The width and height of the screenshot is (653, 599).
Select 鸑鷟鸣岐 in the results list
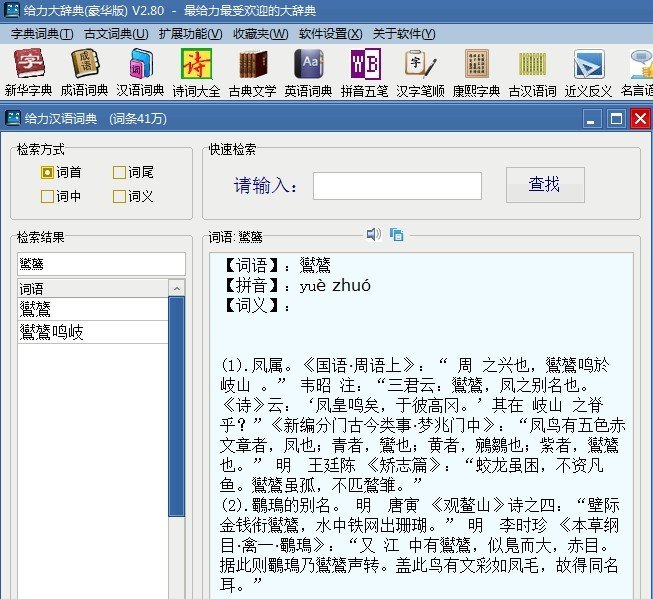tap(93, 332)
